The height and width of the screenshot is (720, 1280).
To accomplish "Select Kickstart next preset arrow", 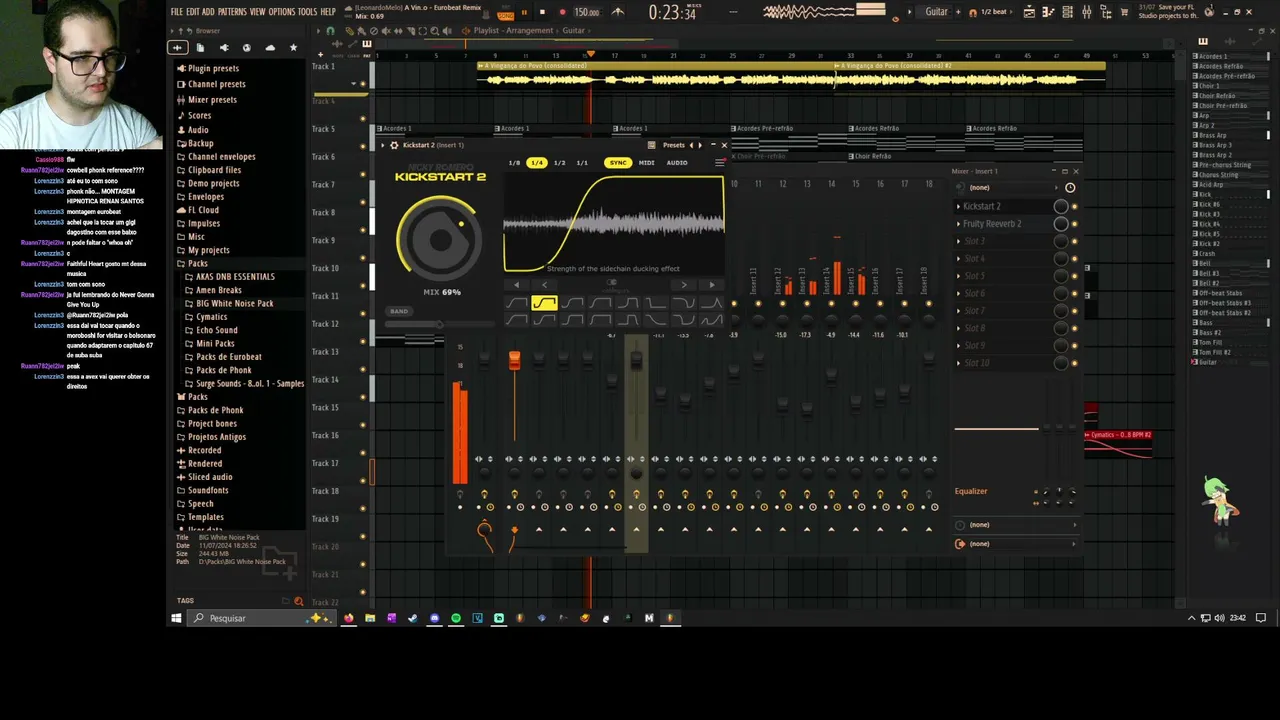I will pyautogui.click(x=700, y=145).
